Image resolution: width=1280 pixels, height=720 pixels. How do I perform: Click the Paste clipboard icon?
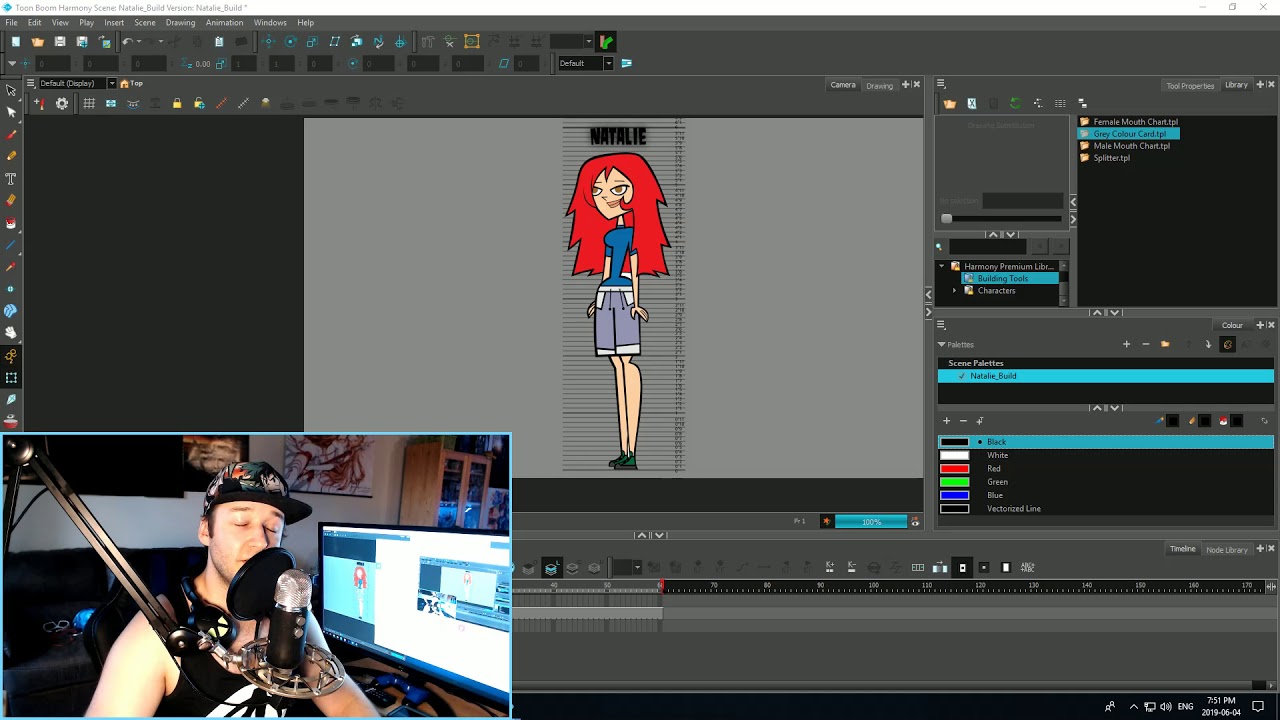219,42
